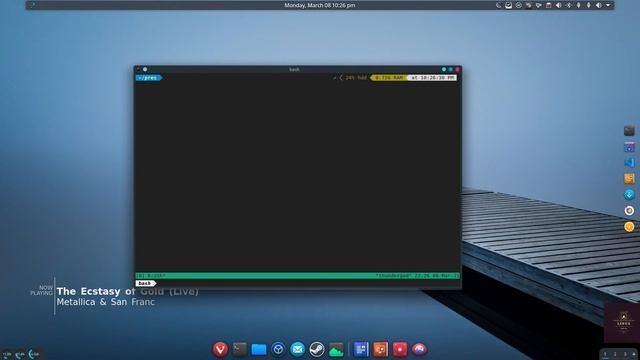The image size is (640, 360).
Task: Click the green tmux status bar
Action: click(298, 276)
